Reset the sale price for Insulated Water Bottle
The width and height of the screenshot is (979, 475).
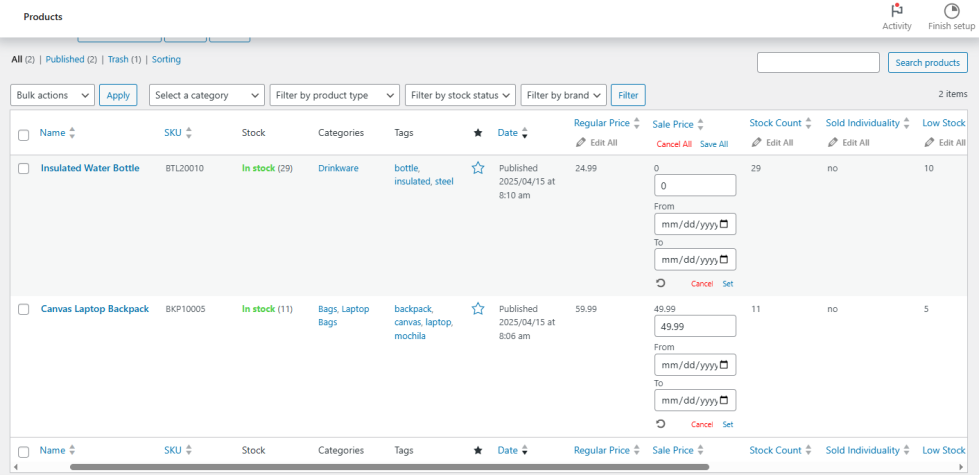click(x=661, y=283)
